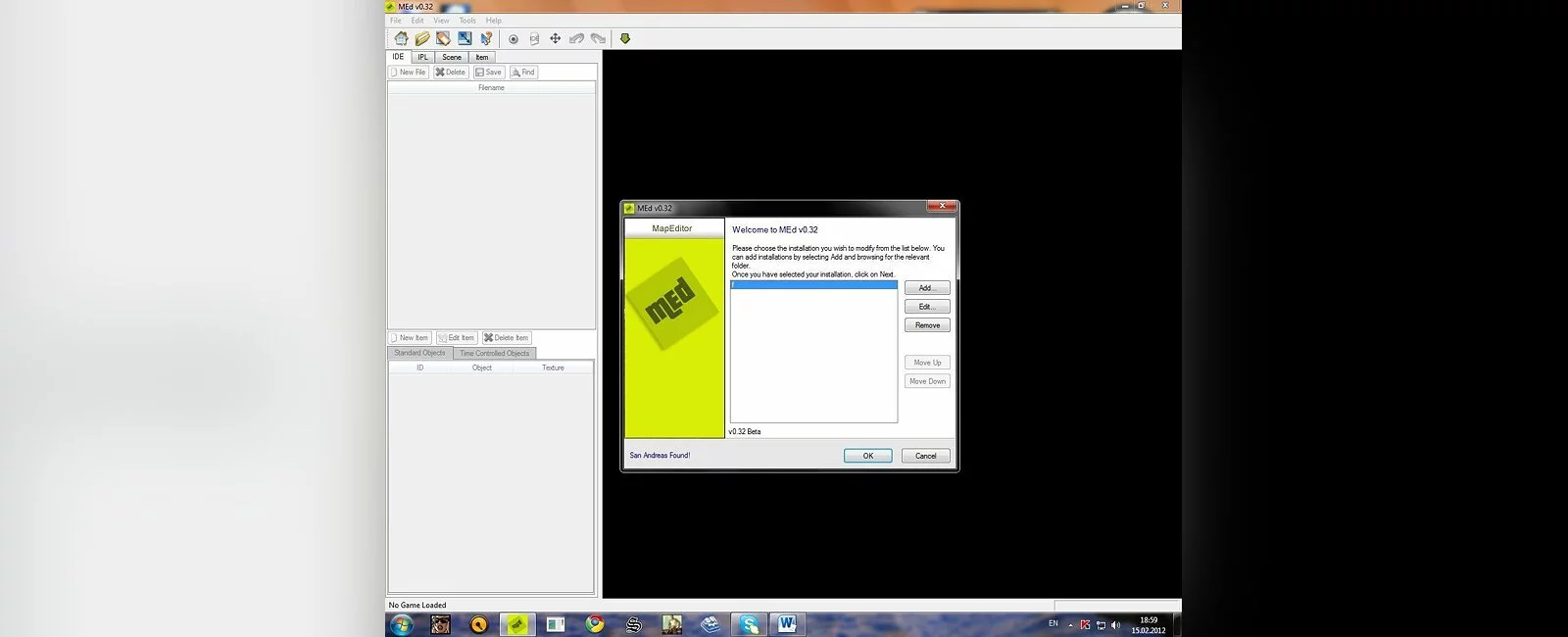Click the Find button
The width and height of the screenshot is (1568, 637).
coord(523,73)
